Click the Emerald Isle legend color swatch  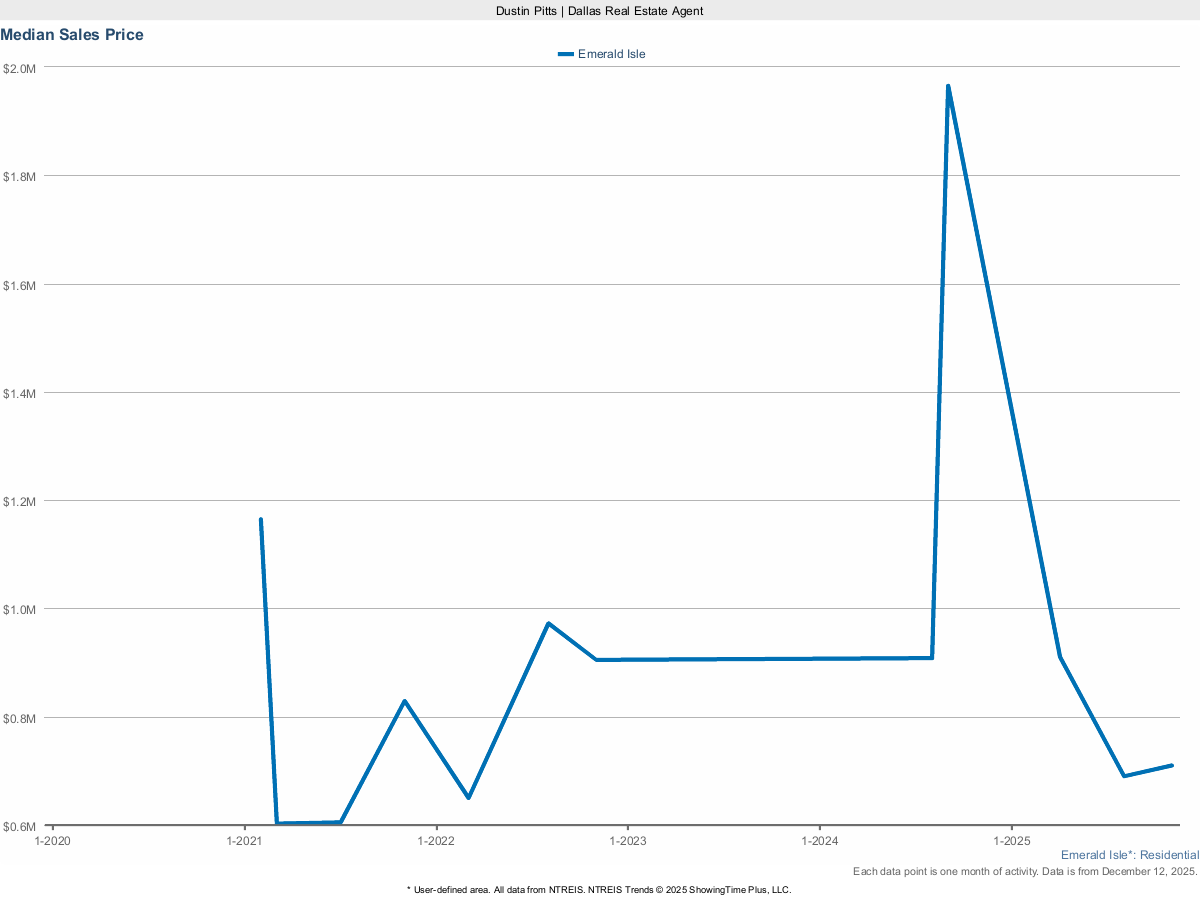(566, 54)
